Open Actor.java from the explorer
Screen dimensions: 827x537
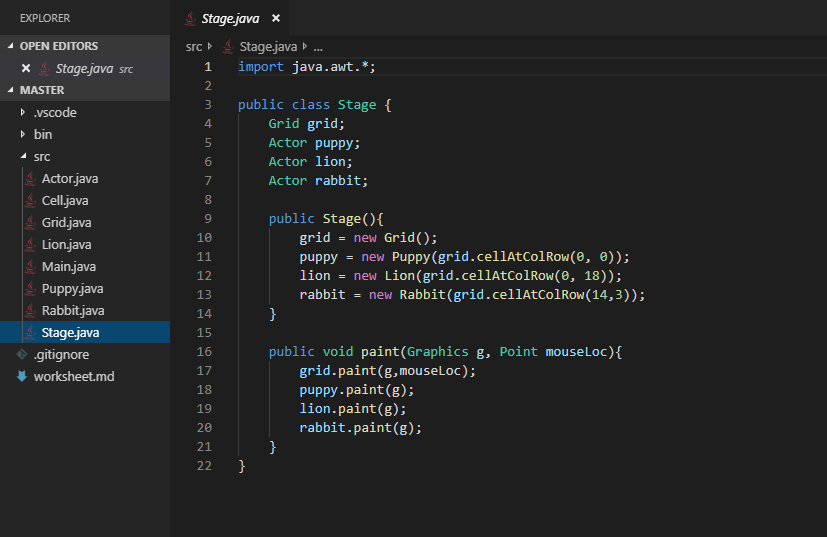point(70,179)
